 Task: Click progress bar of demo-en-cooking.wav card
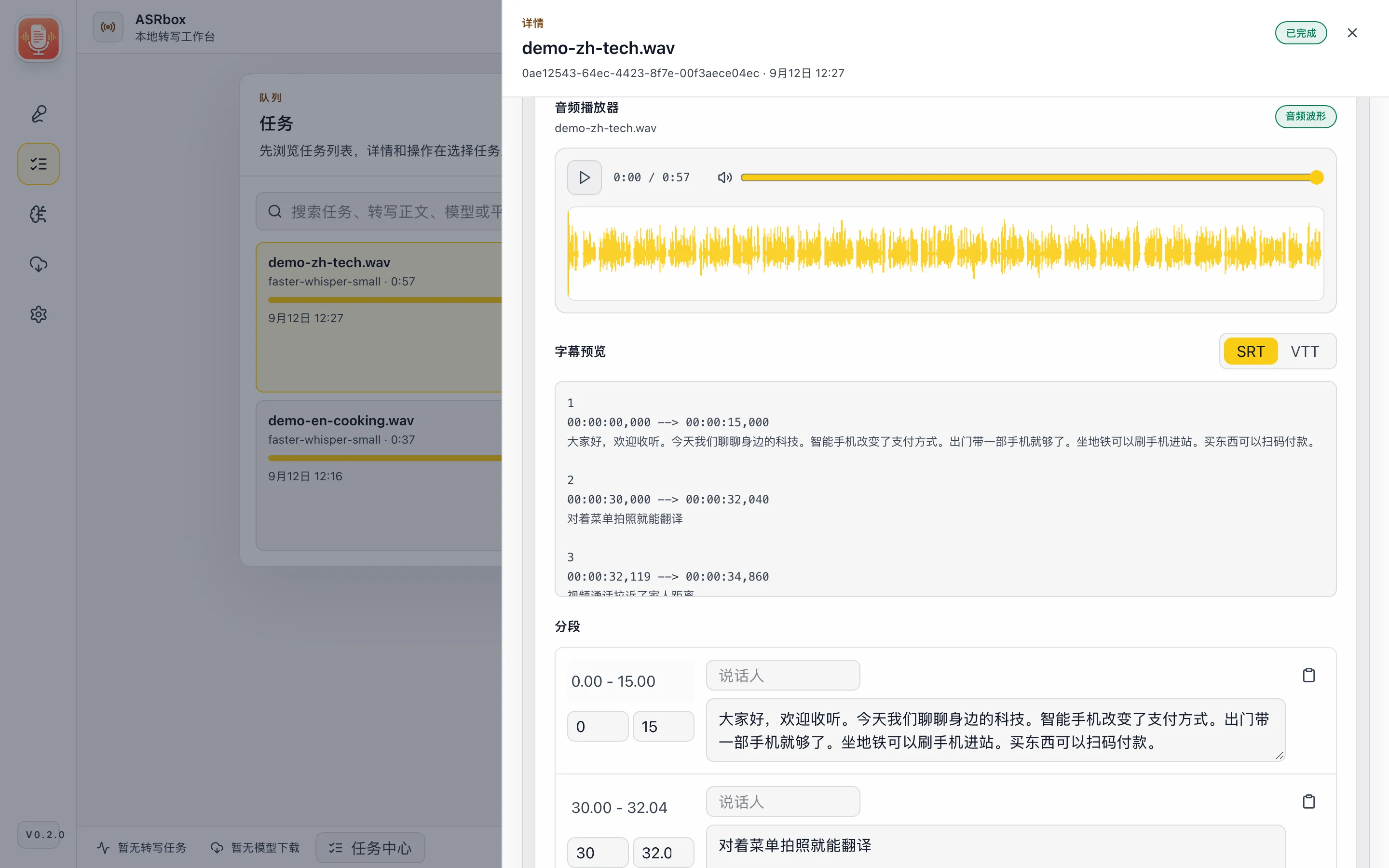coord(384,458)
